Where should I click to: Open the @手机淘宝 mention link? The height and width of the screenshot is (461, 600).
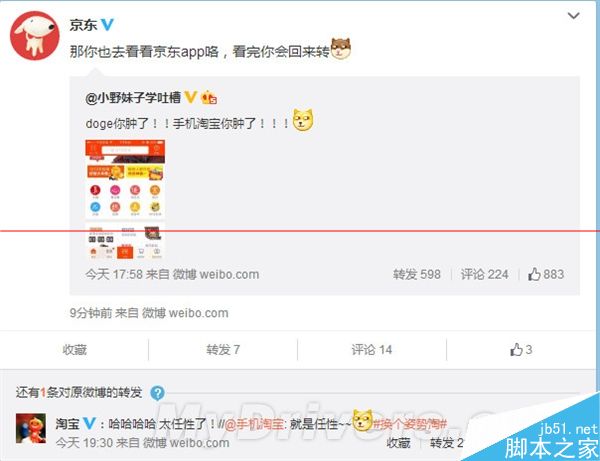pyautogui.click(x=254, y=424)
